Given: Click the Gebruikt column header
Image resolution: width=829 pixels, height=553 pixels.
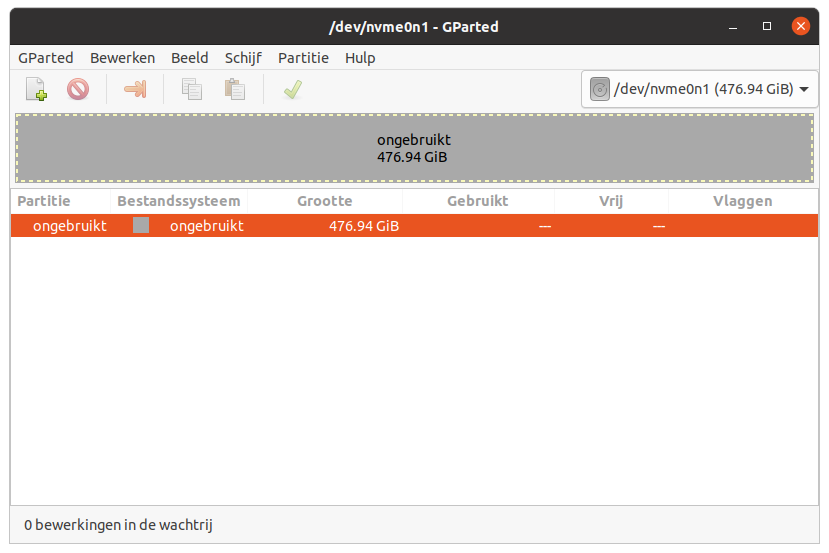Looking at the screenshot, I should [478, 201].
